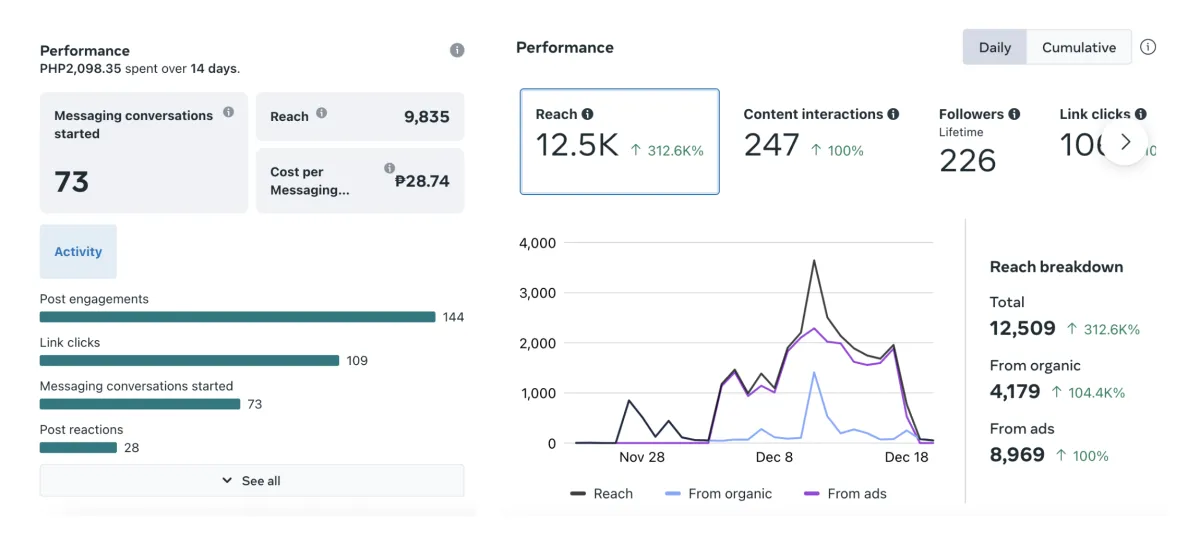
Task: Expand See all activity metrics
Action: tap(252, 481)
